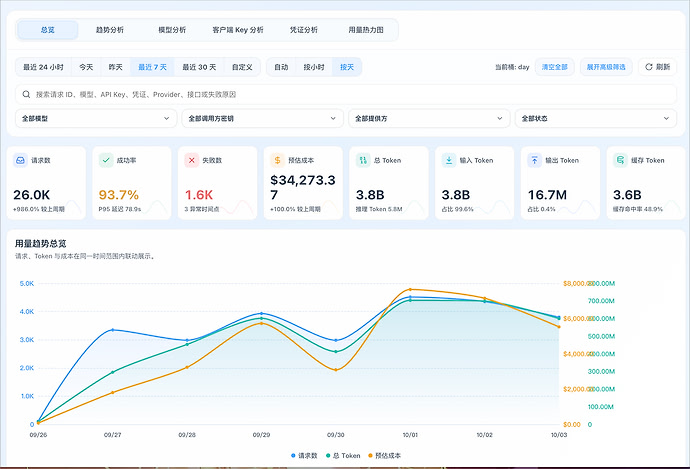Open the 全部状态 dropdown
The width and height of the screenshot is (690, 469).
[x=596, y=118]
